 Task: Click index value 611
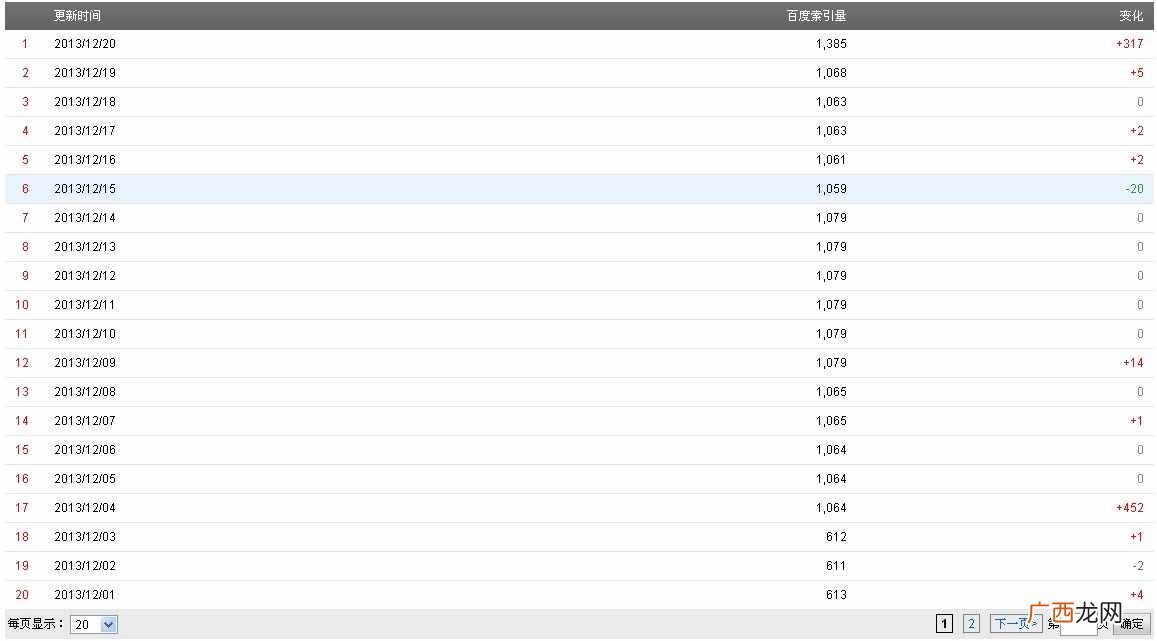[836, 566]
